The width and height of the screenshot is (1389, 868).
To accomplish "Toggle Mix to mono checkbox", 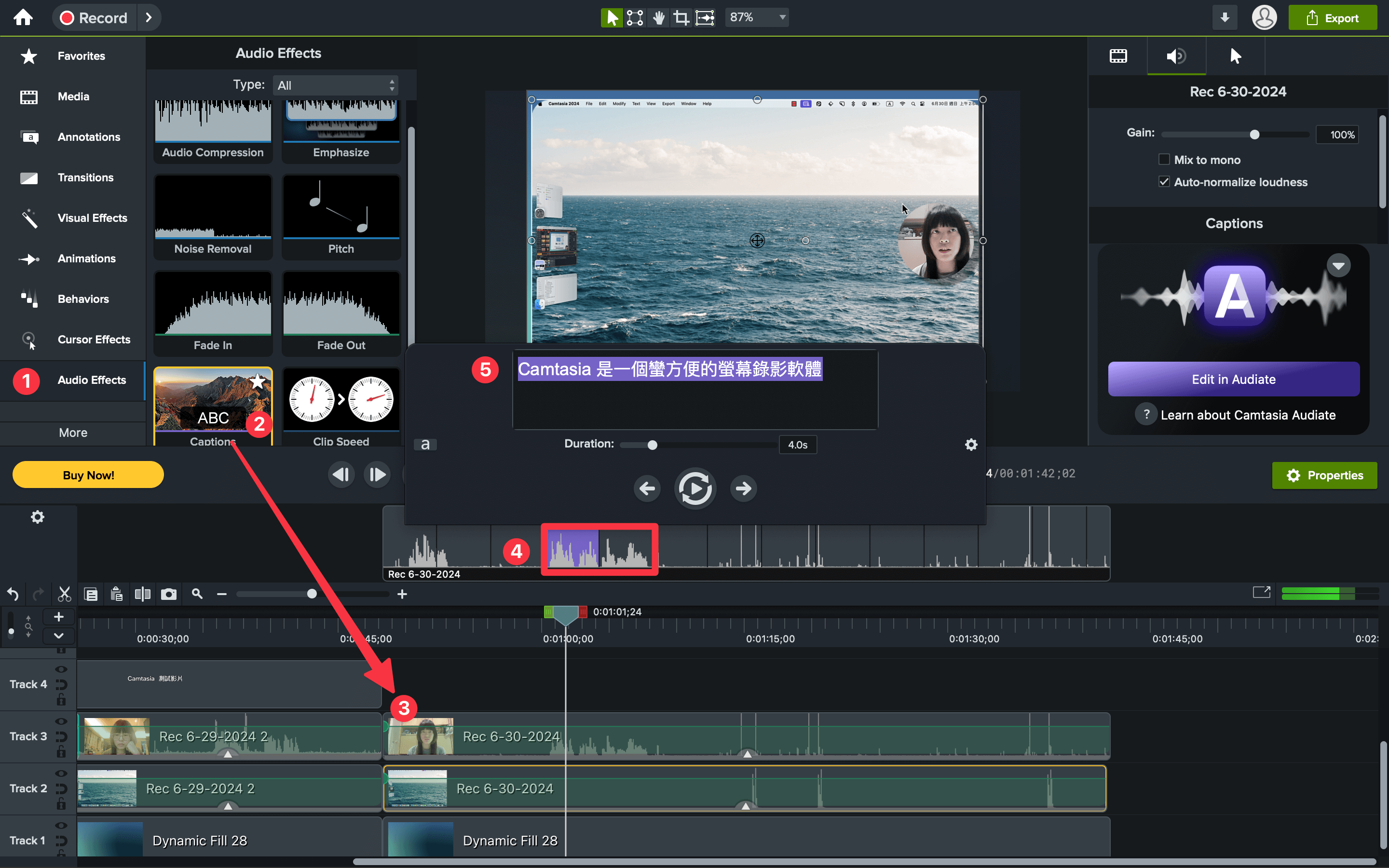I will click(1164, 160).
